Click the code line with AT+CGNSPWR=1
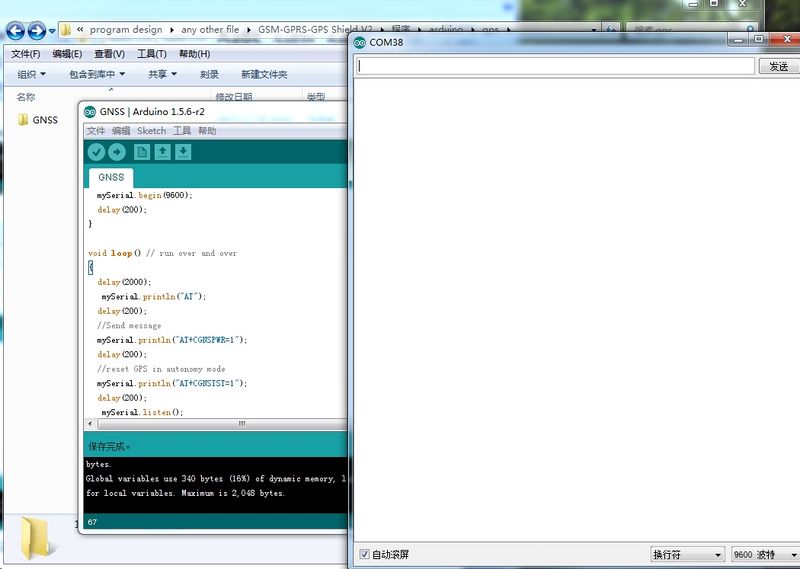This screenshot has width=800, height=569. coord(172,340)
